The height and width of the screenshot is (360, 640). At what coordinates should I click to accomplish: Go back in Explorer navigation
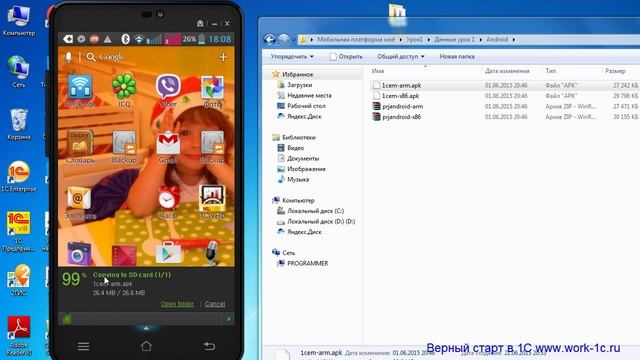269,40
